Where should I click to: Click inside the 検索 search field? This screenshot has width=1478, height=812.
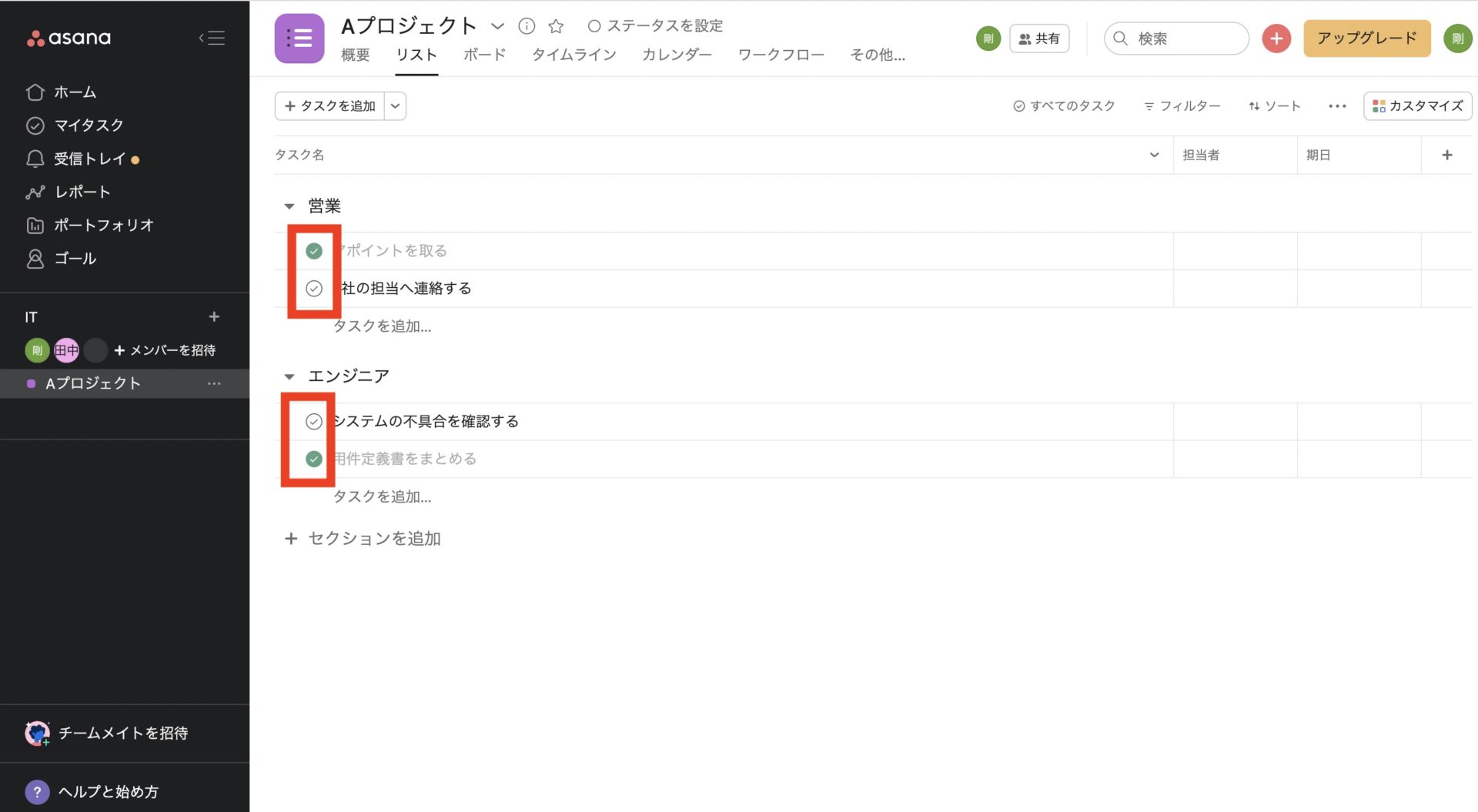click(x=1176, y=38)
